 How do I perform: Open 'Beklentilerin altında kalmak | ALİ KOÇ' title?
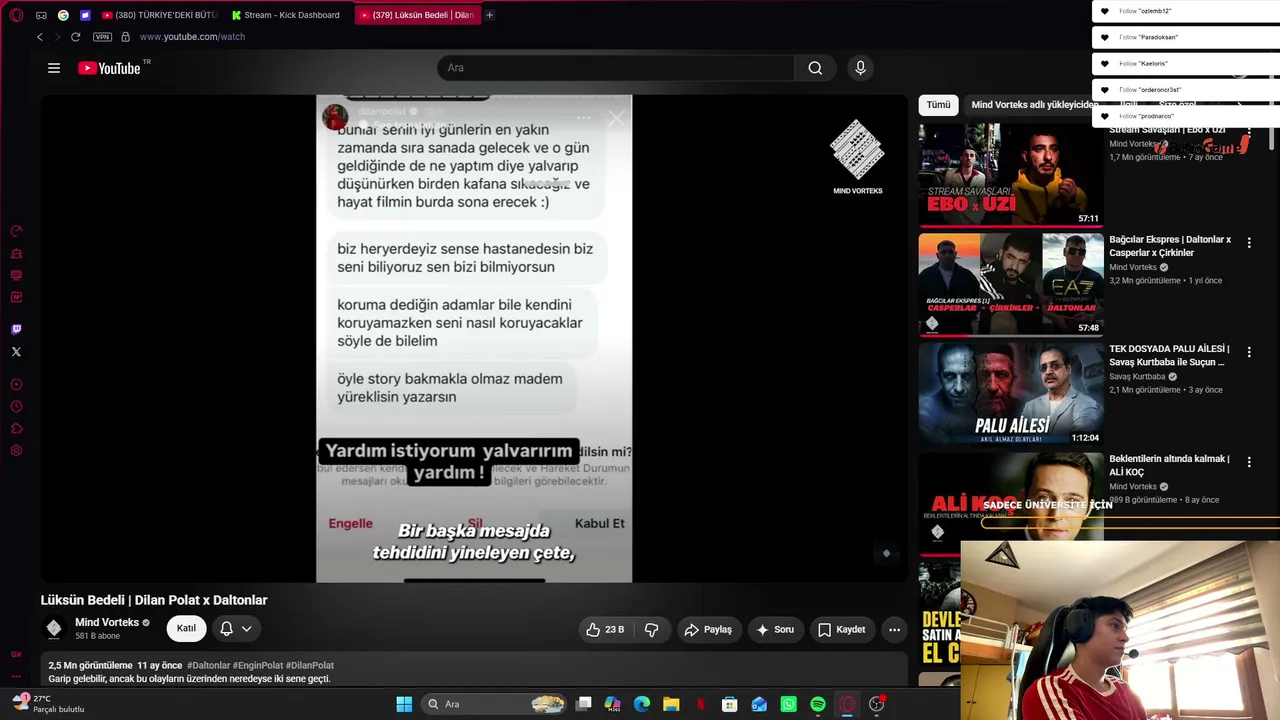pos(1169,465)
